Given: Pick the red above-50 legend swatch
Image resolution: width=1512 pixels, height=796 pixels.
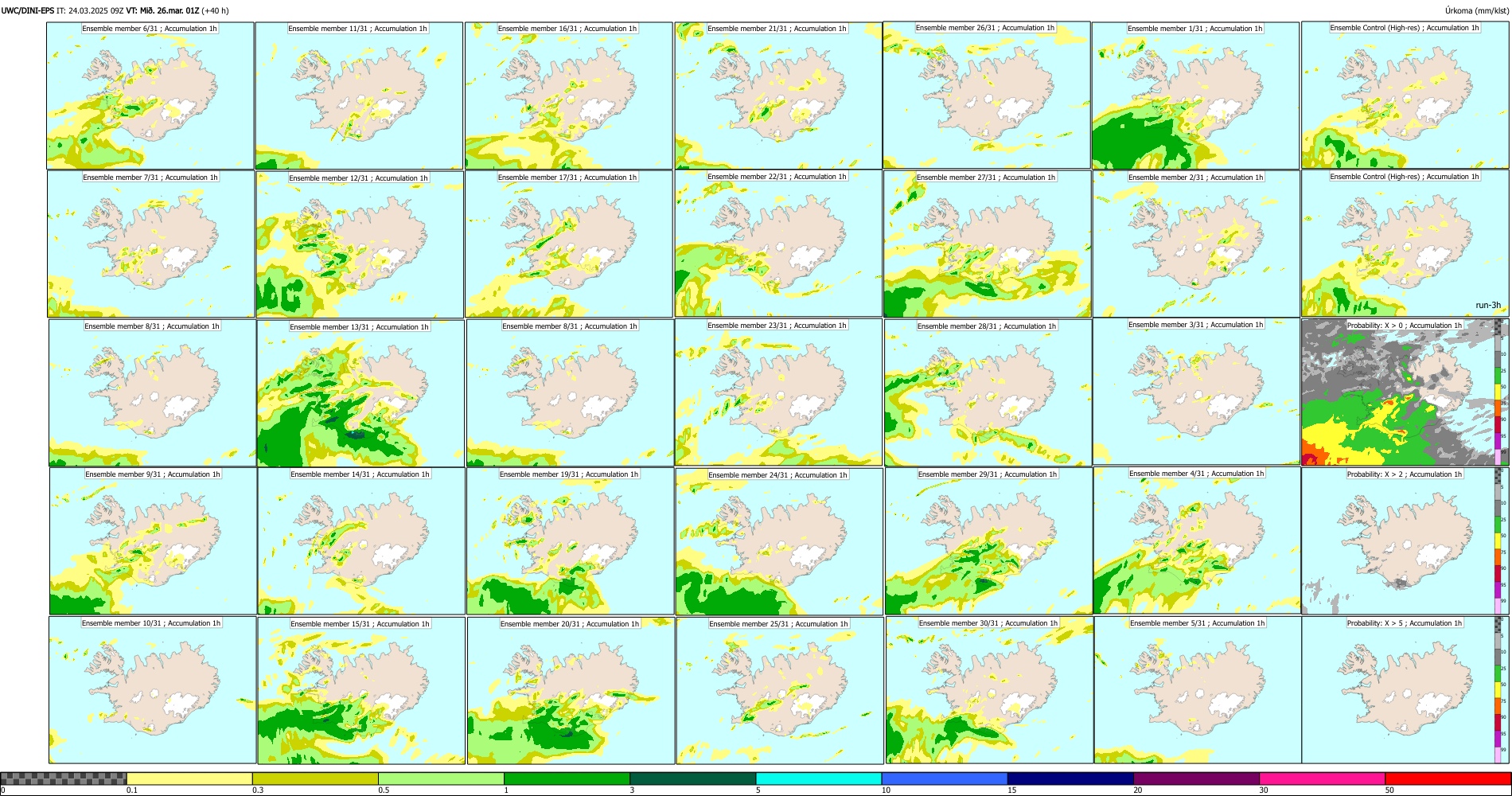Looking at the screenshot, I should [x=1448, y=778].
